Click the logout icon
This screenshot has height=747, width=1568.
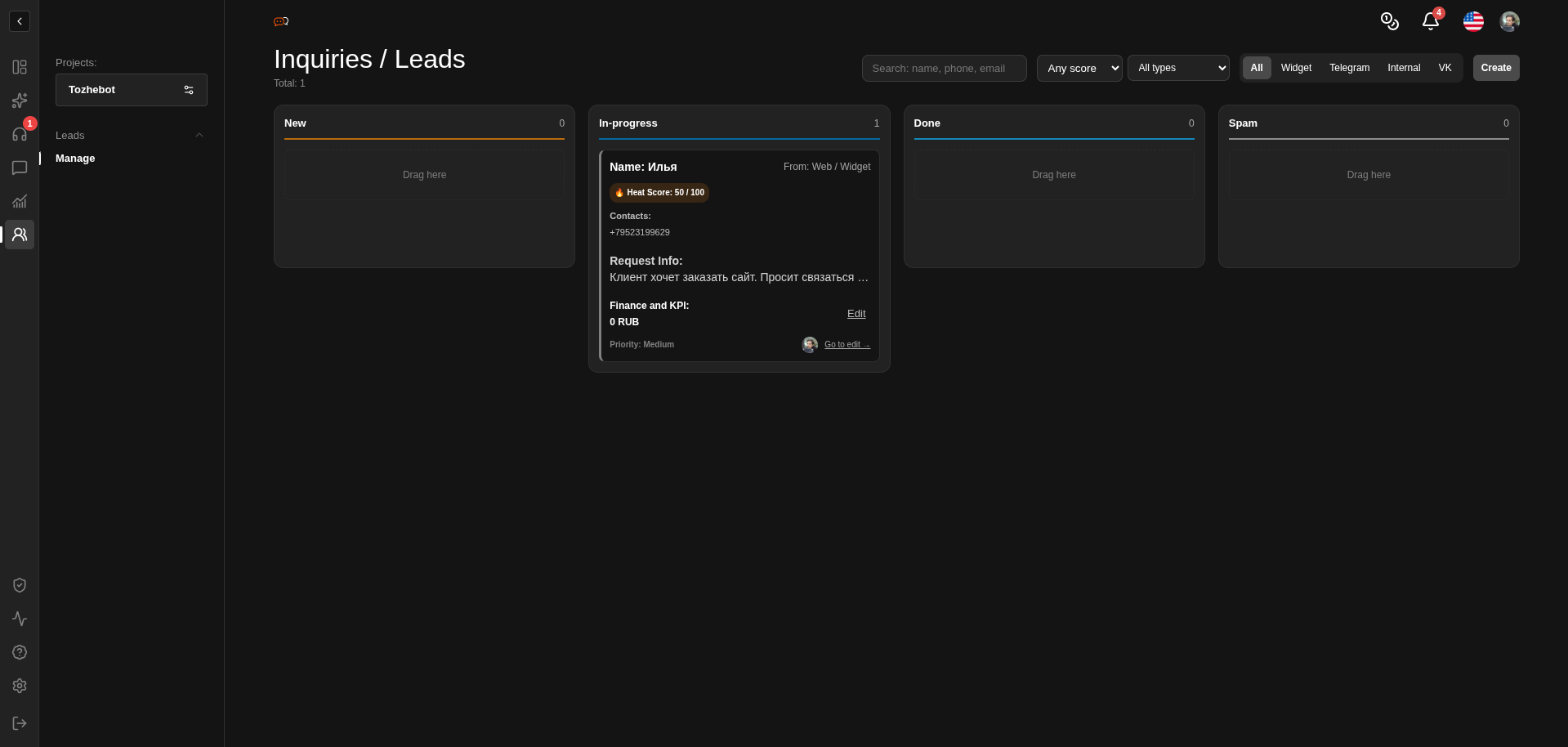[x=20, y=723]
